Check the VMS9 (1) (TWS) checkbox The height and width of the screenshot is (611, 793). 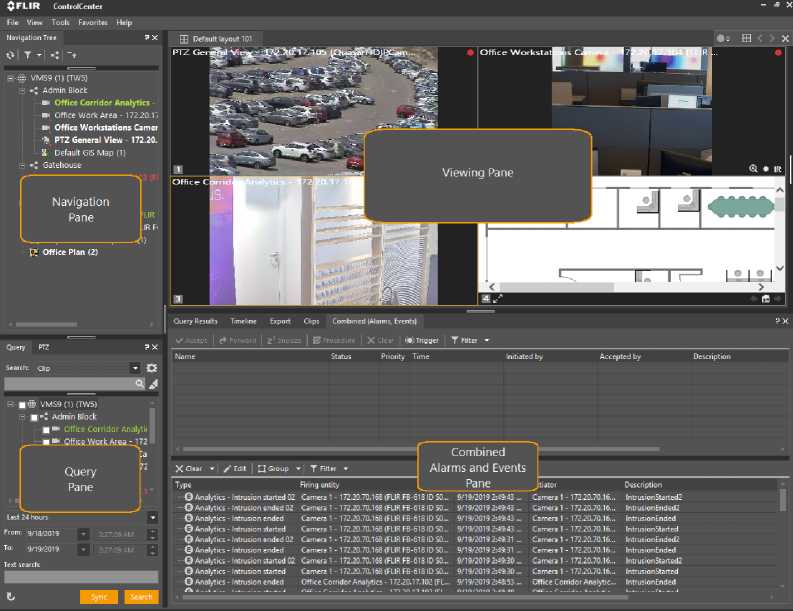click(21, 404)
